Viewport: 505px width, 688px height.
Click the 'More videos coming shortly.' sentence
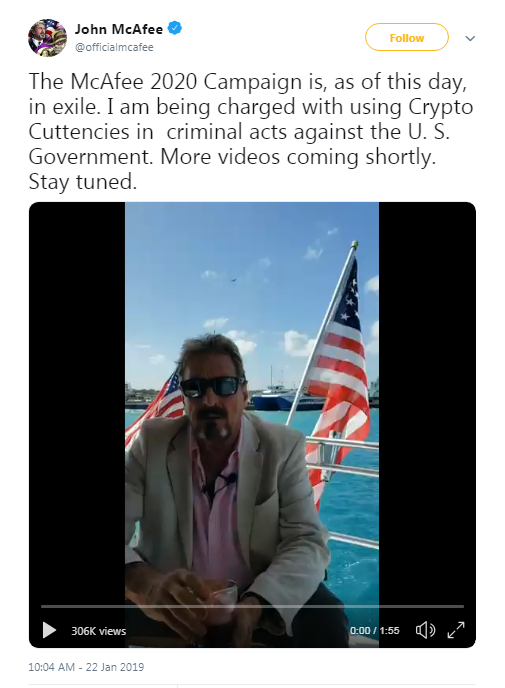click(298, 157)
